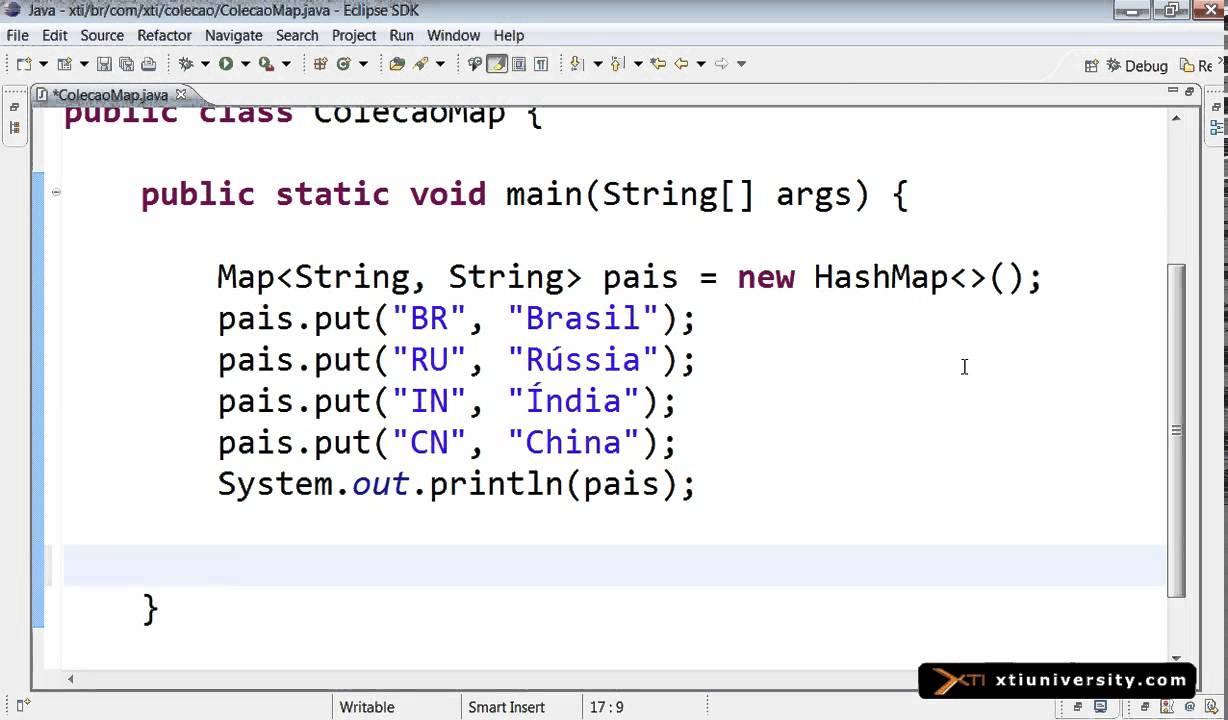Click the Writable status bar field
Screen dimensions: 1228x720
(367, 707)
